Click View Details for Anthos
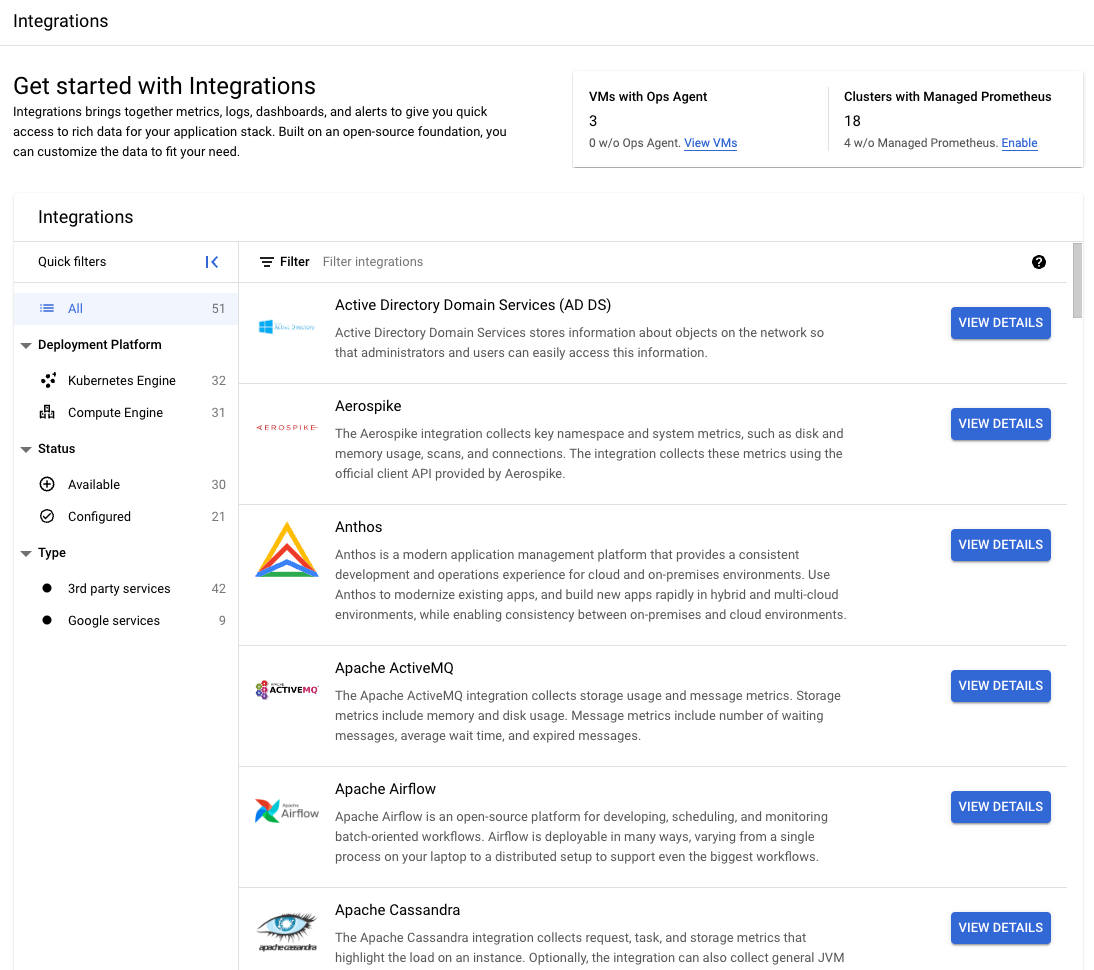The height and width of the screenshot is (970, 1094). (x=1000, y=544)
